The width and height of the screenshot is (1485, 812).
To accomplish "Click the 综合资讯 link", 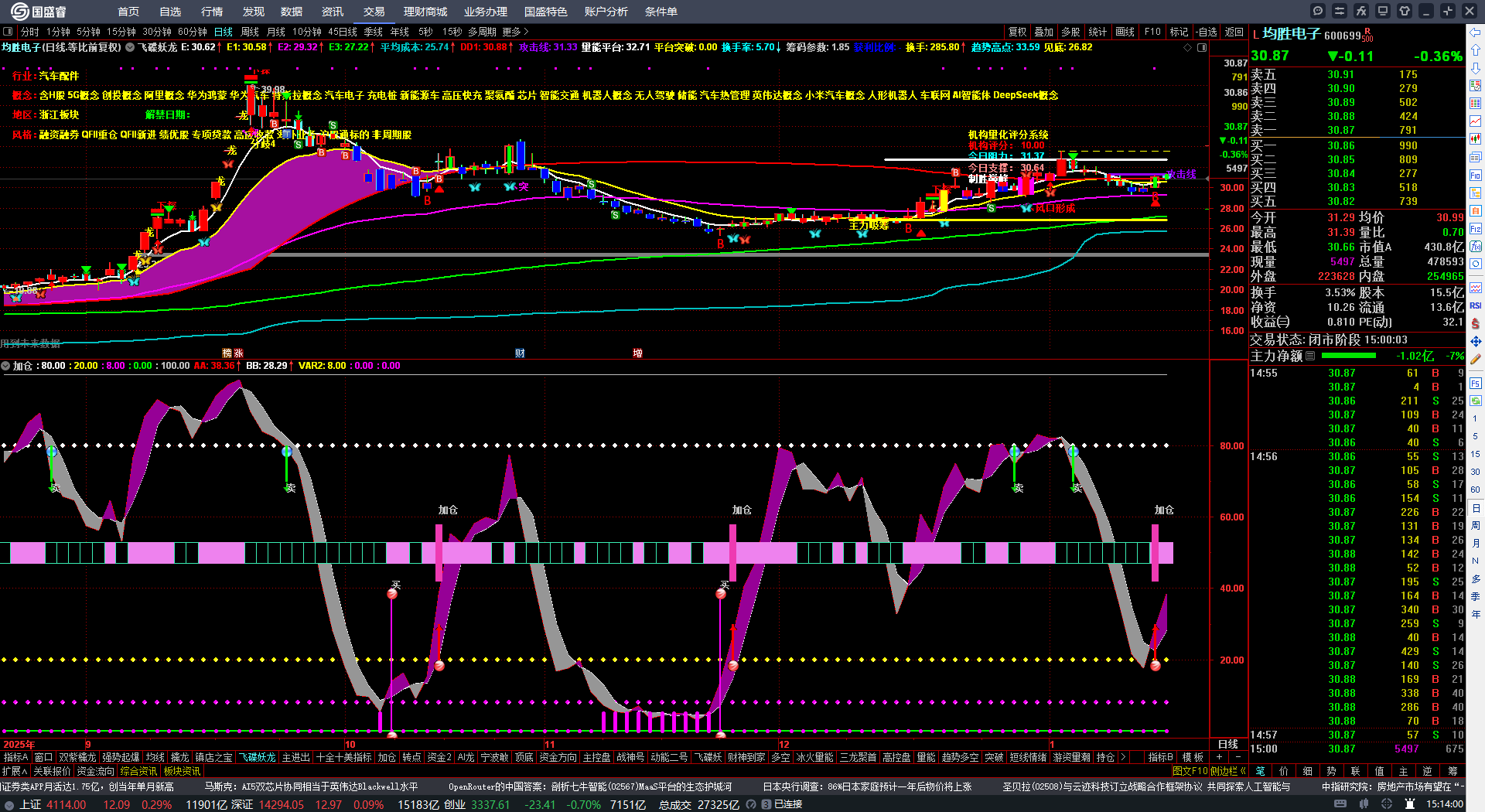I will coord(138,771).
